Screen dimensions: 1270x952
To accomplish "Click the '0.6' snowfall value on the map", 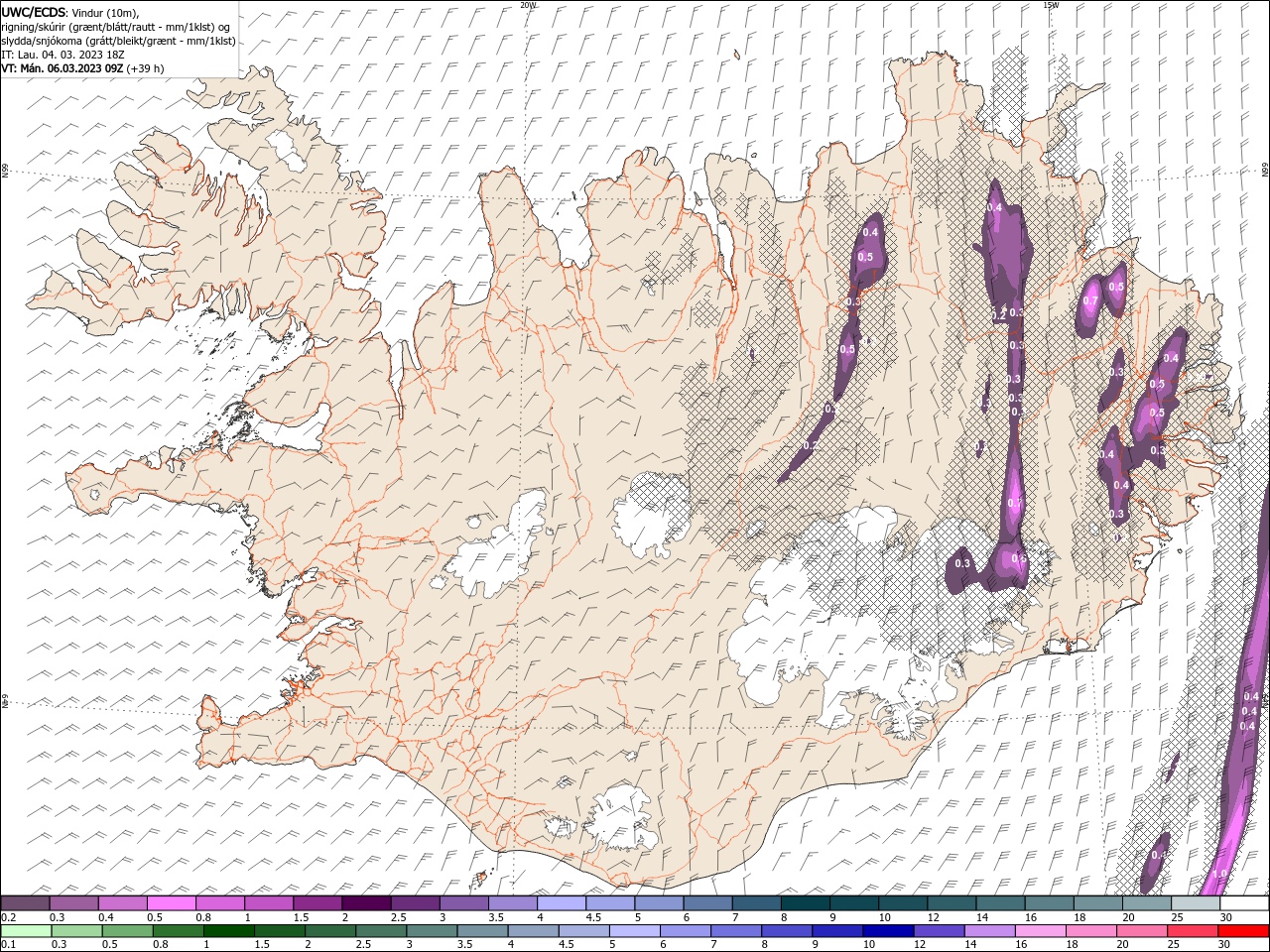I will [1018, 558].
